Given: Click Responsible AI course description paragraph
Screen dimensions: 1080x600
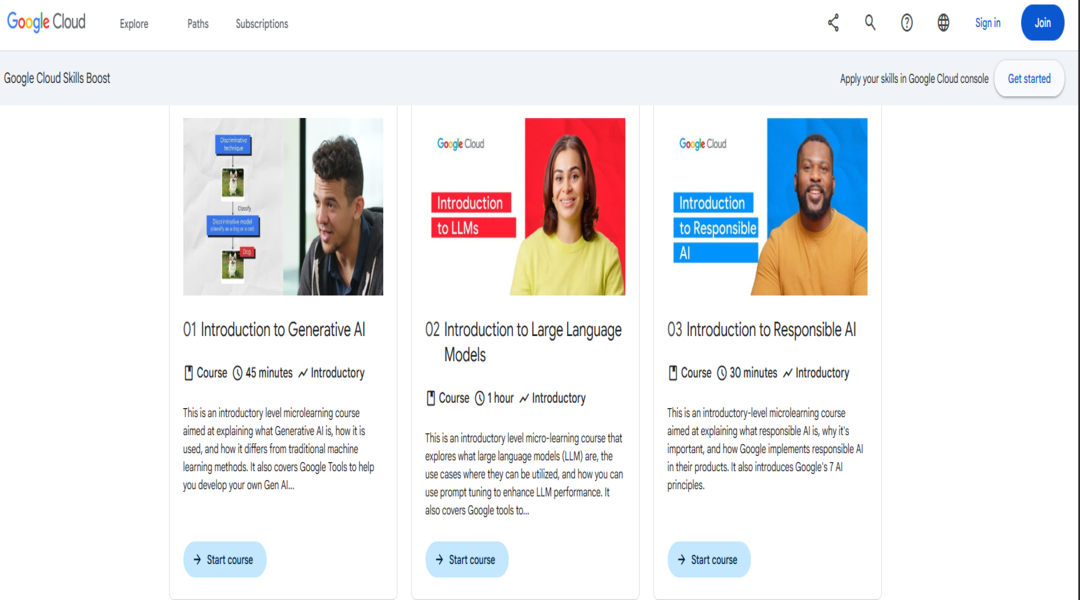Looking at the screenshot, I should pyautogui.click(x=765, y=449).
